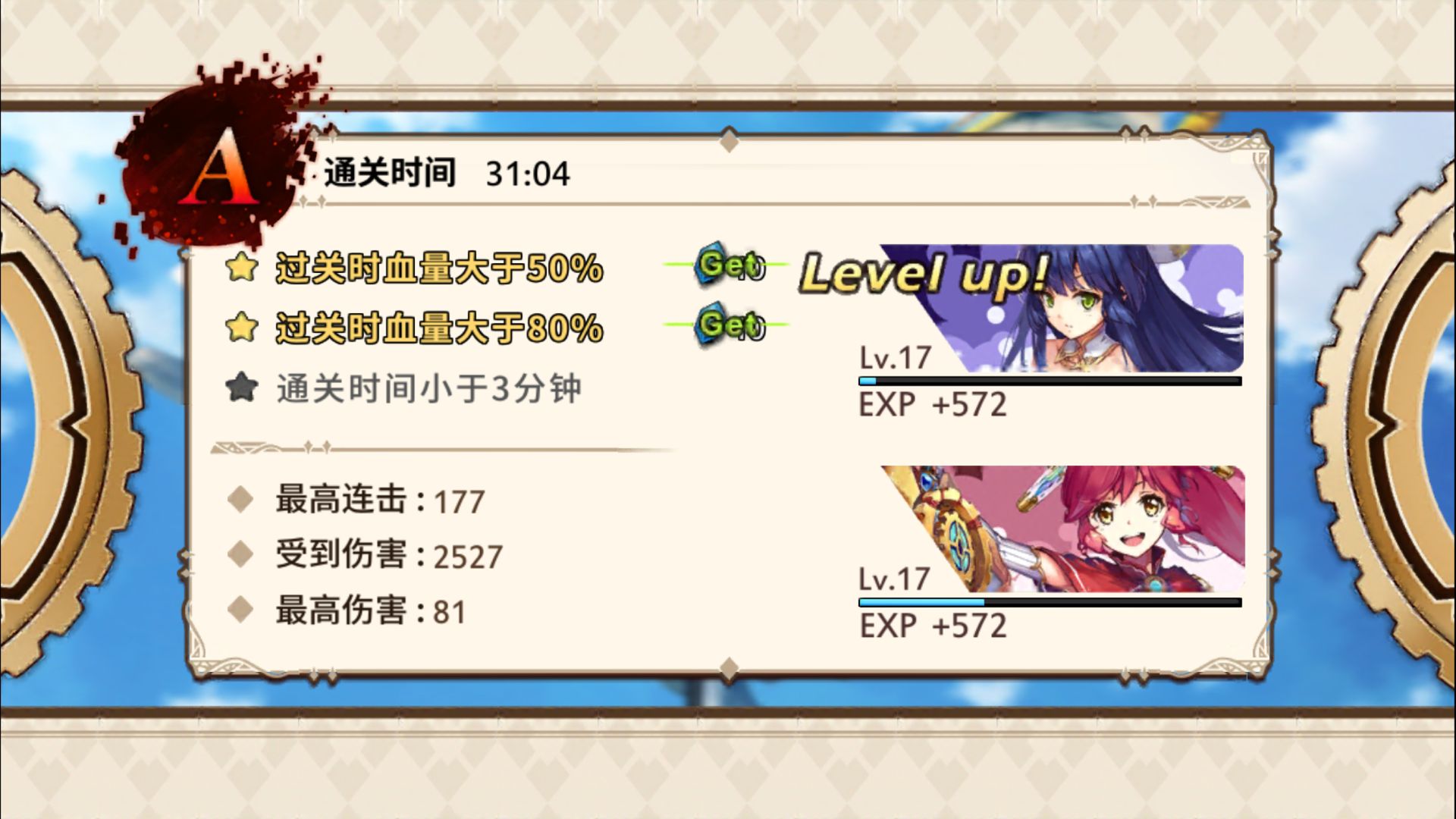
Task: Click the diamond bullet beside 受到伤害
Action: pos(240,554)
